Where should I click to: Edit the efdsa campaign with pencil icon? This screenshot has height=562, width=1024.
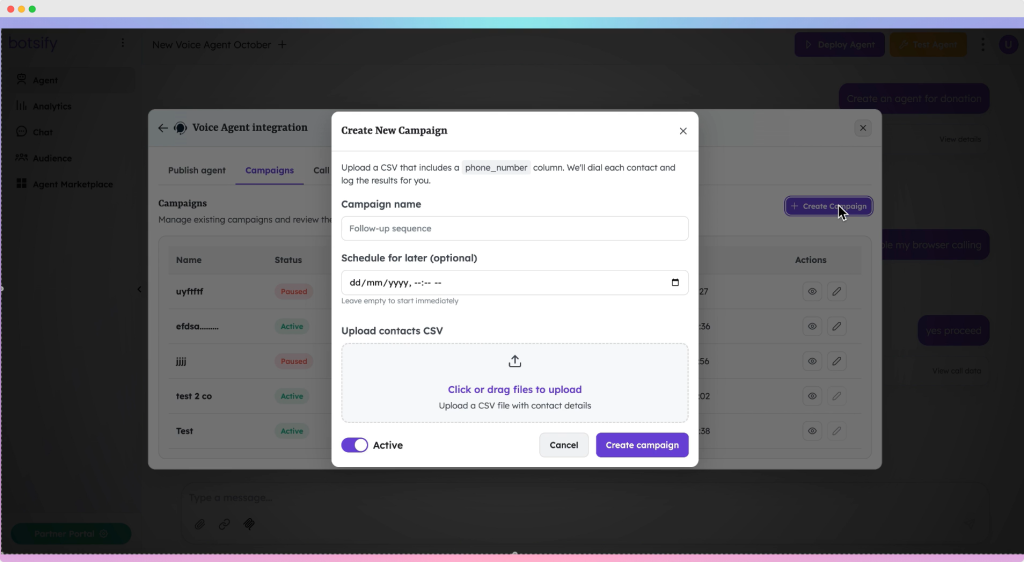click(837, 327)
